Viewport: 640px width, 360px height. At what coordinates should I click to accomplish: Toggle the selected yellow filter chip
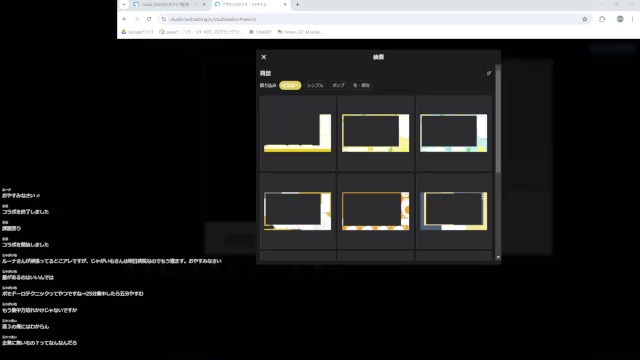[290, 85]
